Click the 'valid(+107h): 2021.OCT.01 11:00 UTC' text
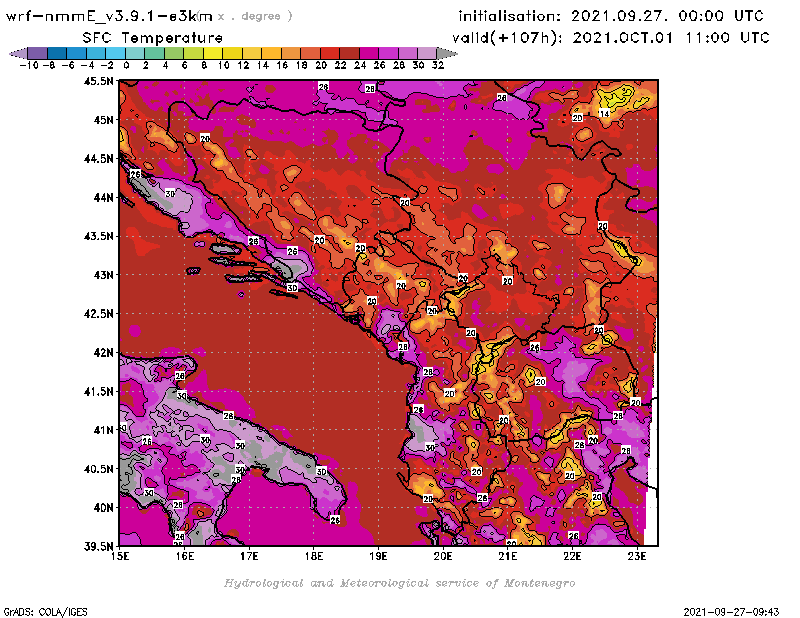The image size is (800, 618). [x=610, y=38]
